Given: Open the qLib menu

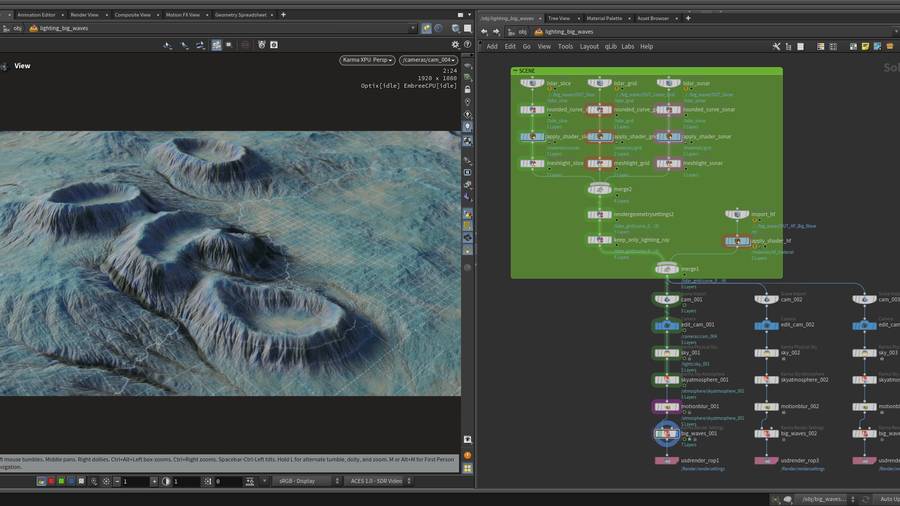Looking at the screenshot, I should [610, 46].
